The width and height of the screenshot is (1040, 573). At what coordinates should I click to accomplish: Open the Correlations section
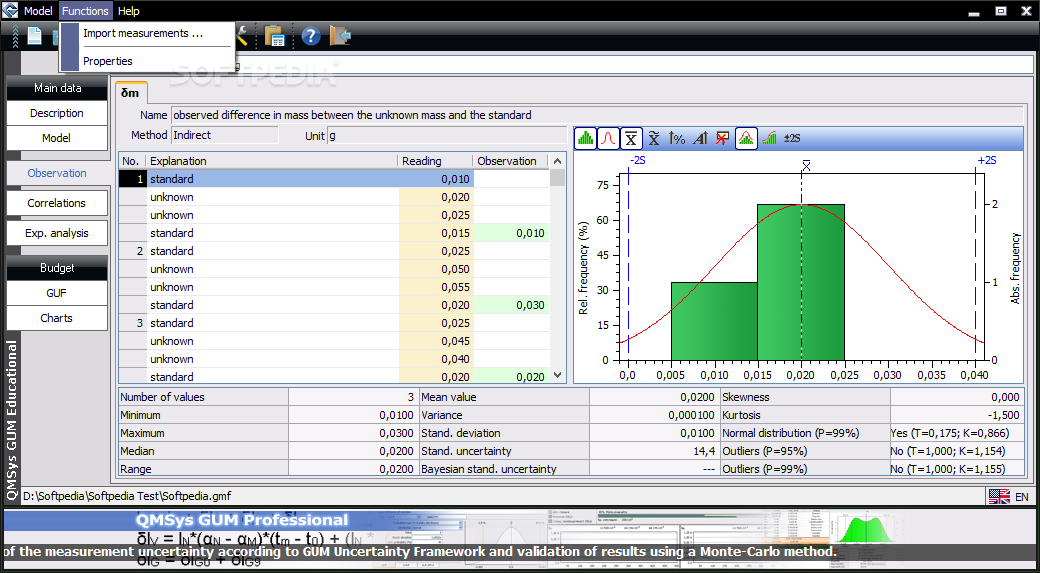57,203
